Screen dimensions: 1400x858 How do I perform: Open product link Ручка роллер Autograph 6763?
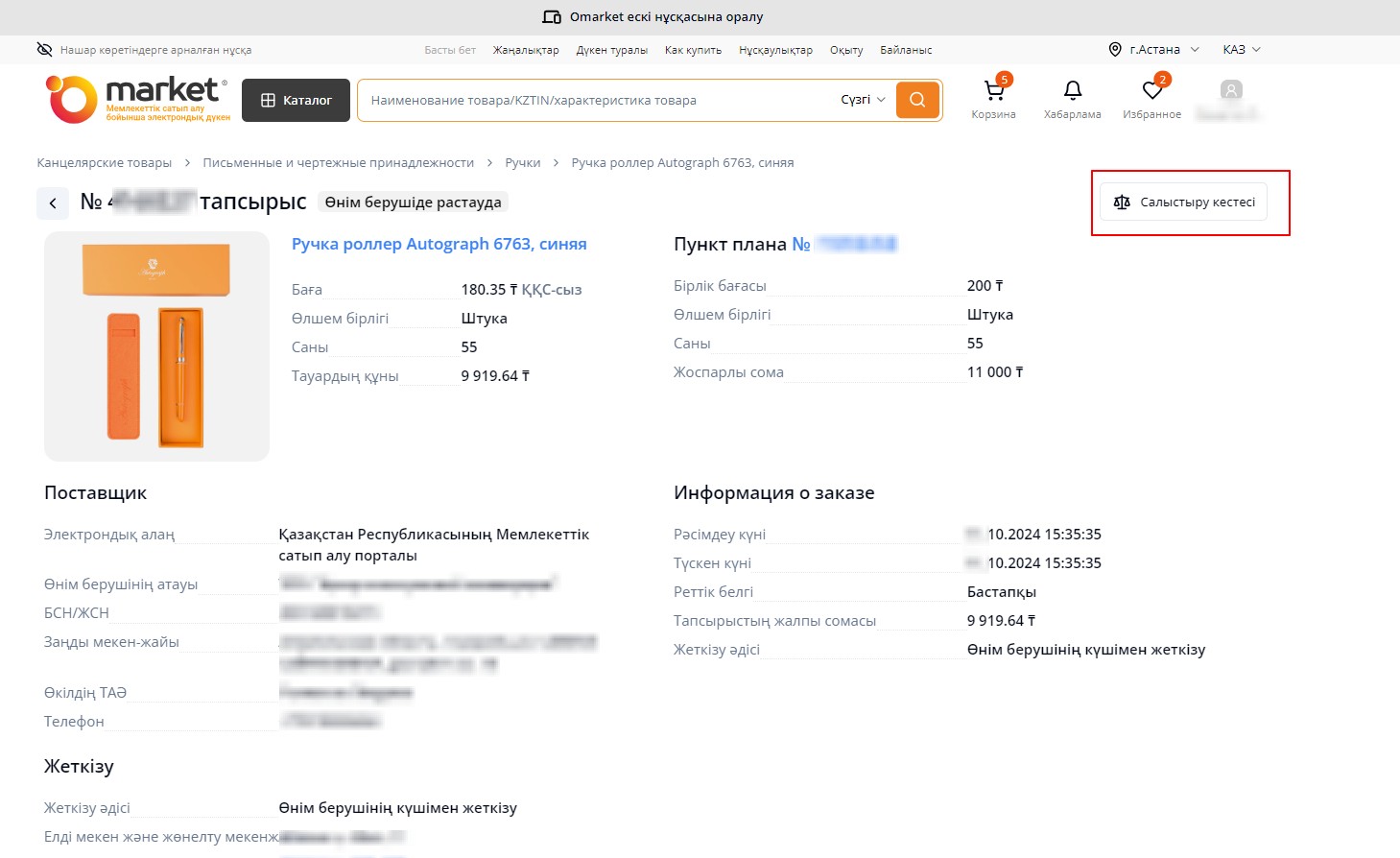point(439,244)
